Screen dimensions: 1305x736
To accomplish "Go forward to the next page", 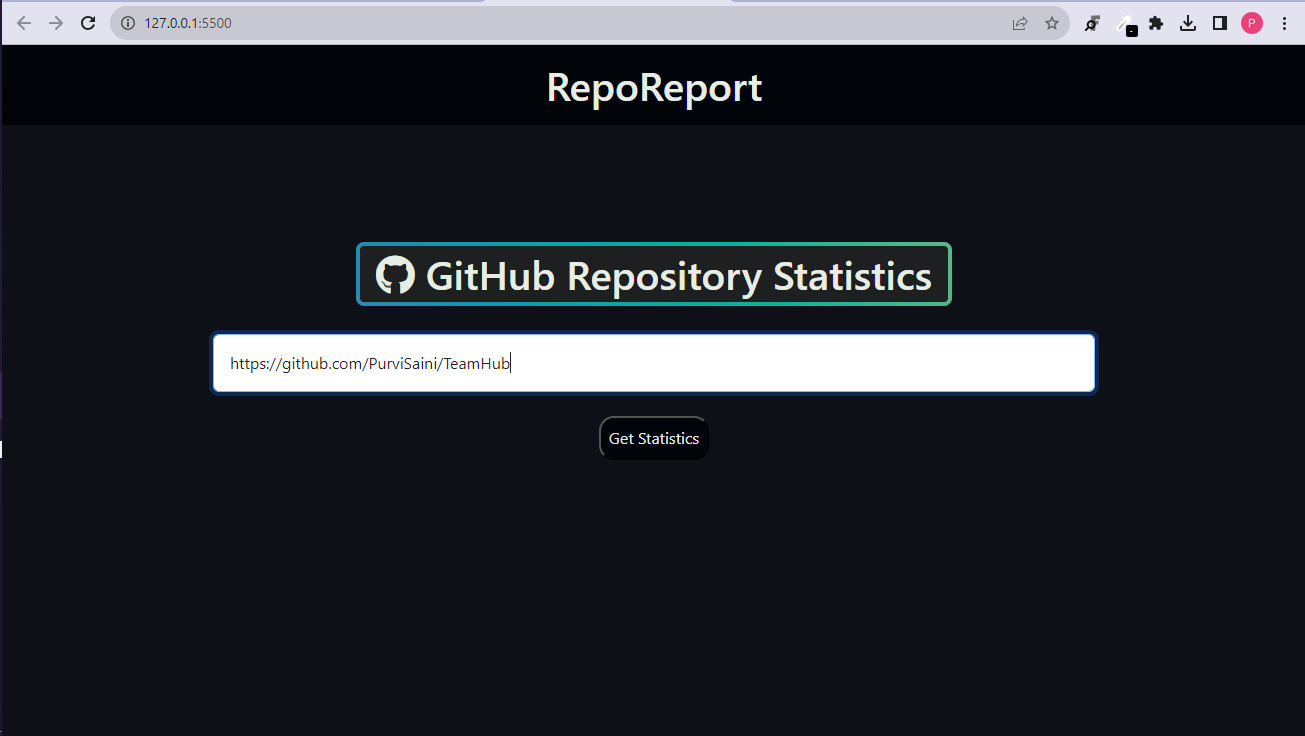I will [x=56, y=23].
